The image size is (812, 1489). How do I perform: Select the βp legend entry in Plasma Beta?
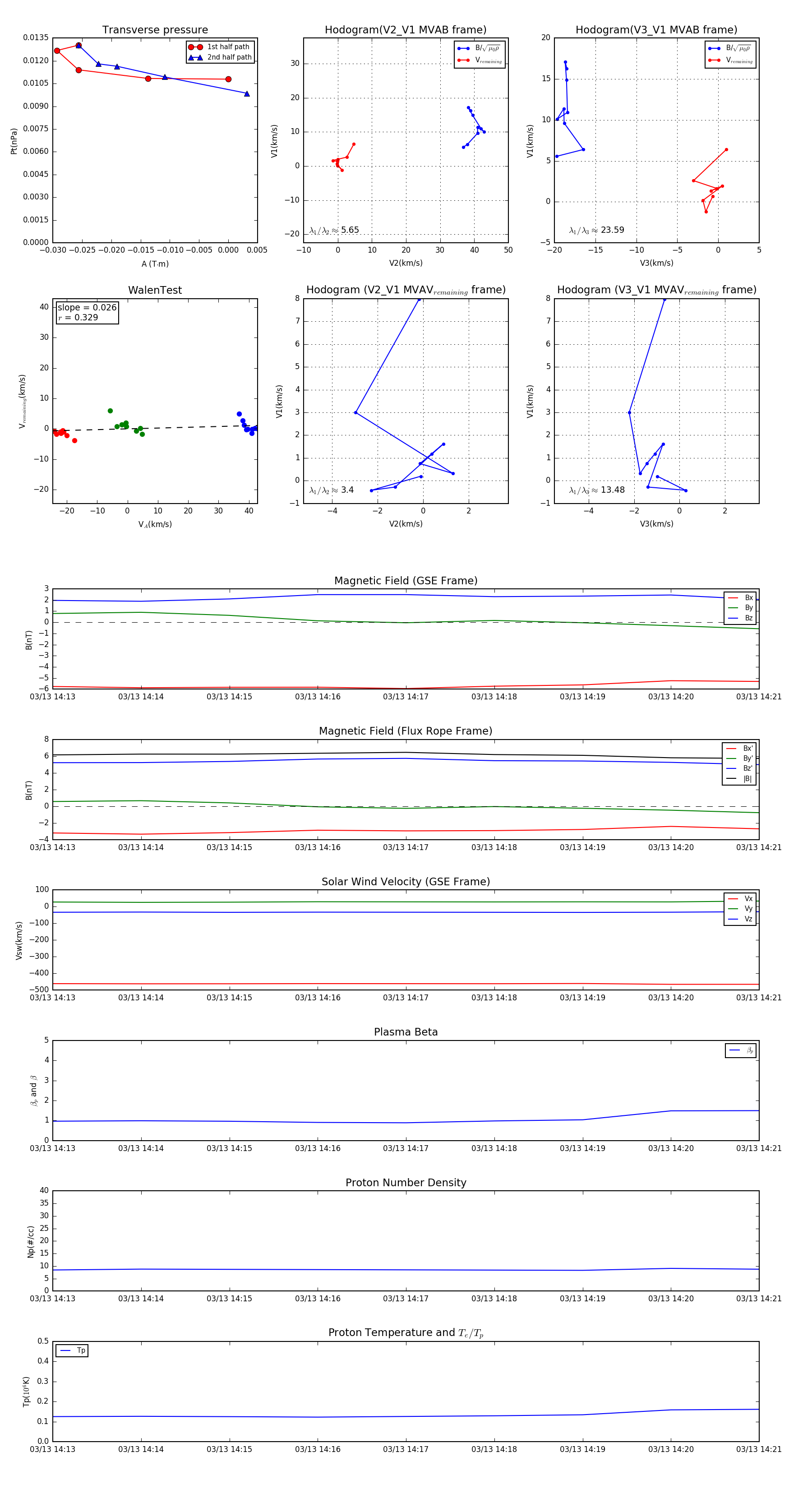[741, 1050]
